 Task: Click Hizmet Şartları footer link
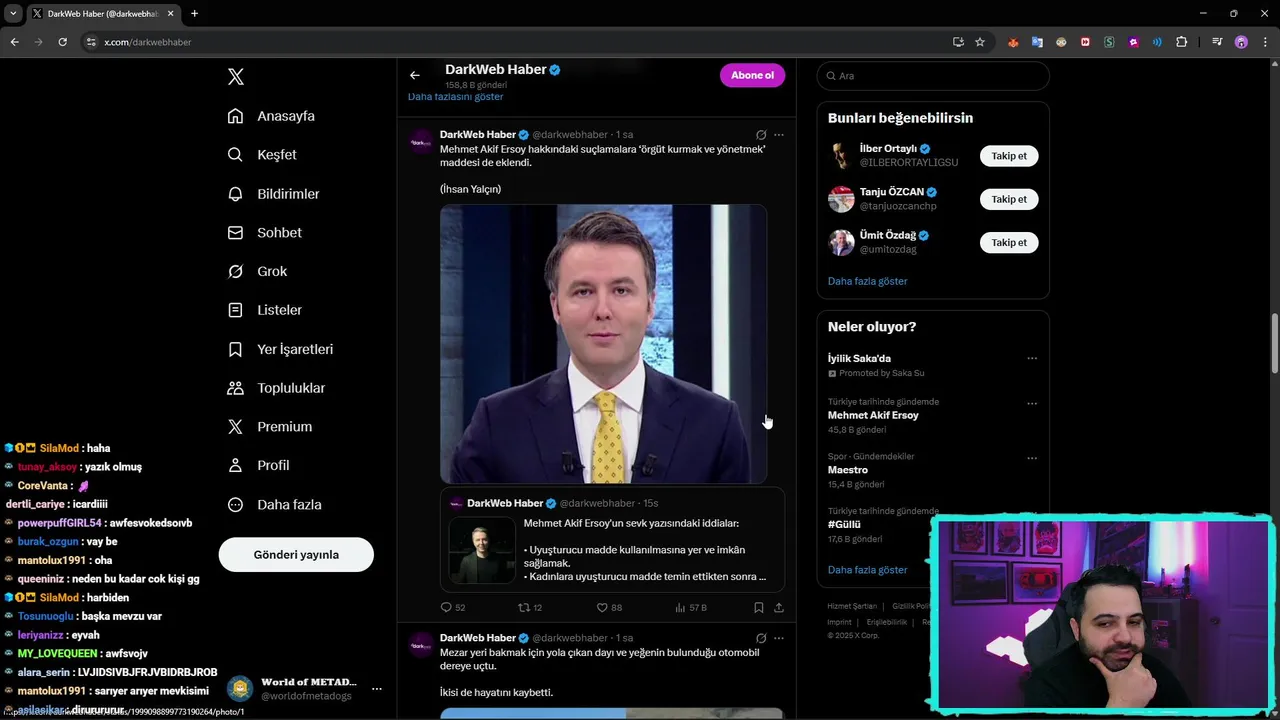(852, 606)
